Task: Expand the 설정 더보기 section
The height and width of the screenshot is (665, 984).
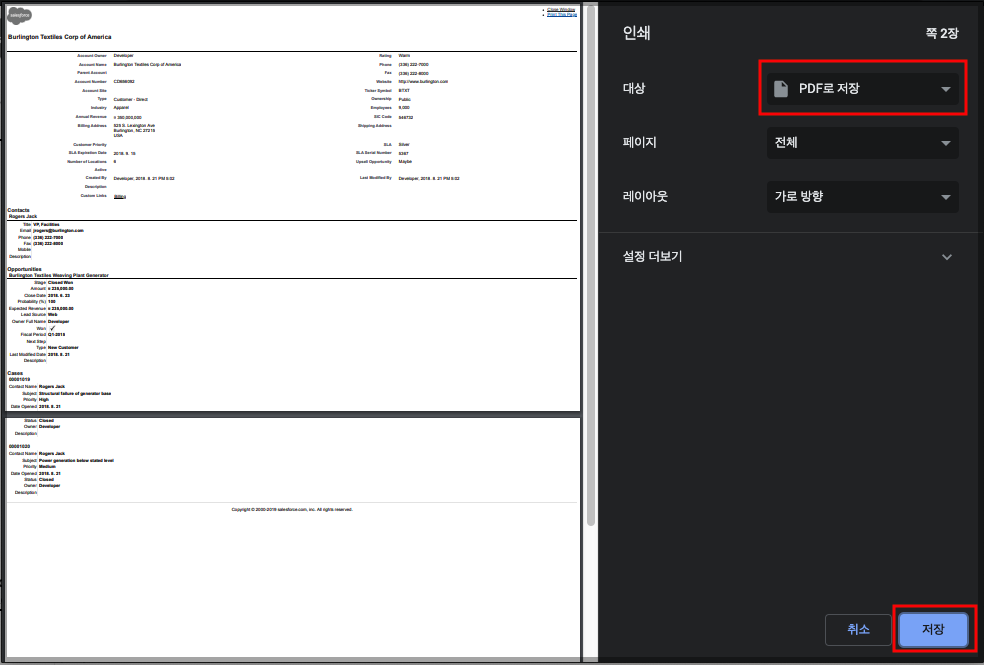Action: [x=790, y=257]
